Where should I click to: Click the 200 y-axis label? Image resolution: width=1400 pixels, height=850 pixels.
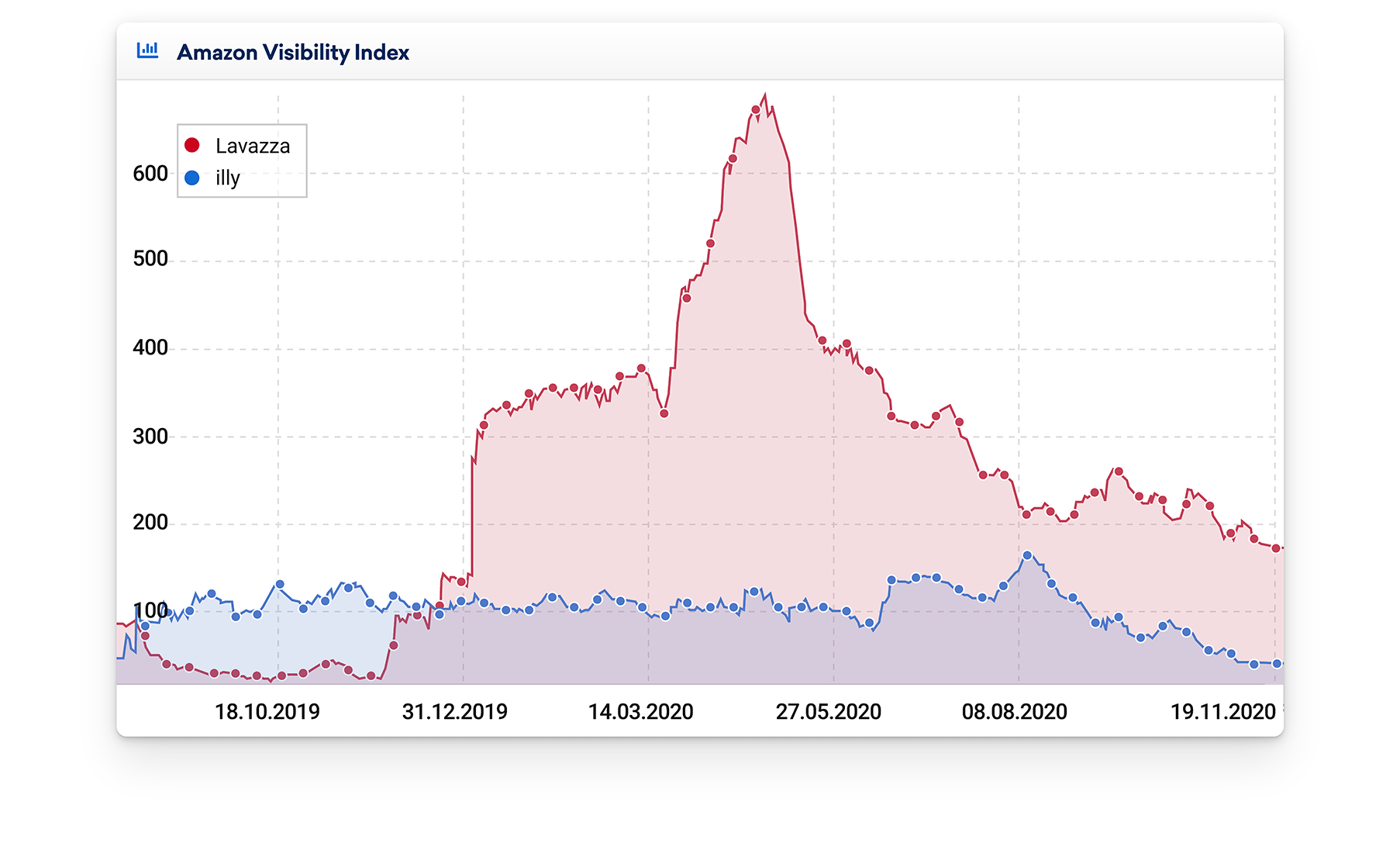click(x=150, y=522)
